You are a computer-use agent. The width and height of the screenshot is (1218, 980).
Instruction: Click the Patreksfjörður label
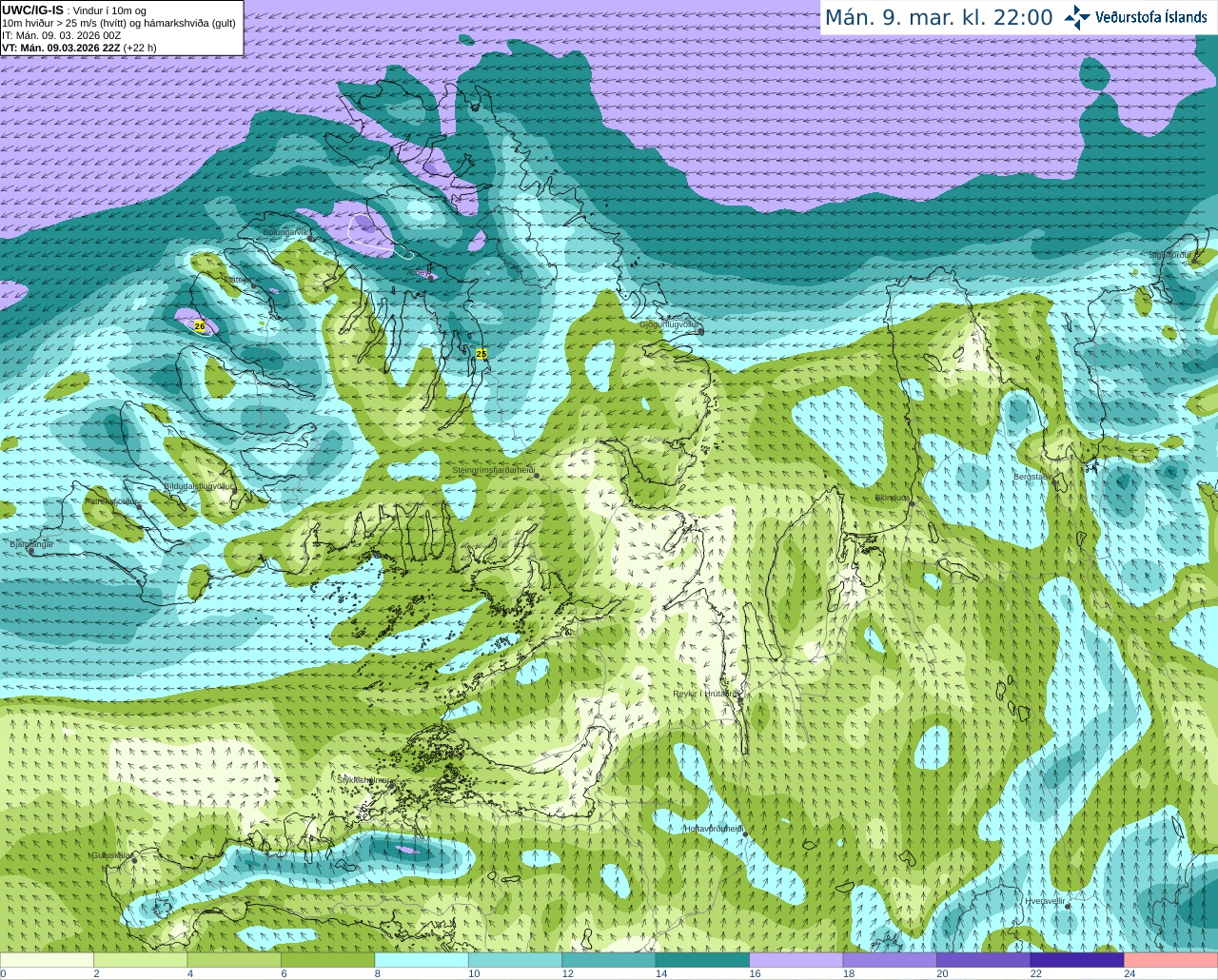113,500
